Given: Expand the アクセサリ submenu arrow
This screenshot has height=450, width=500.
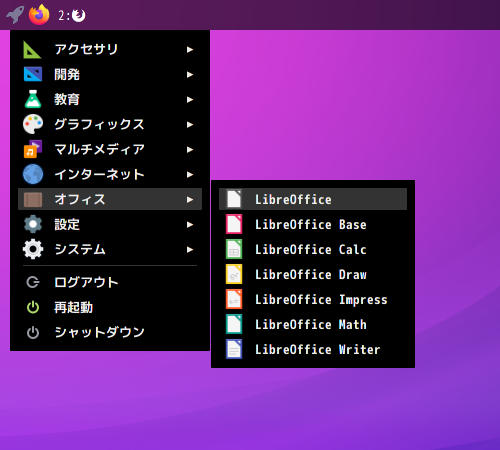Looking at the screenshot, I should [190, 50].
